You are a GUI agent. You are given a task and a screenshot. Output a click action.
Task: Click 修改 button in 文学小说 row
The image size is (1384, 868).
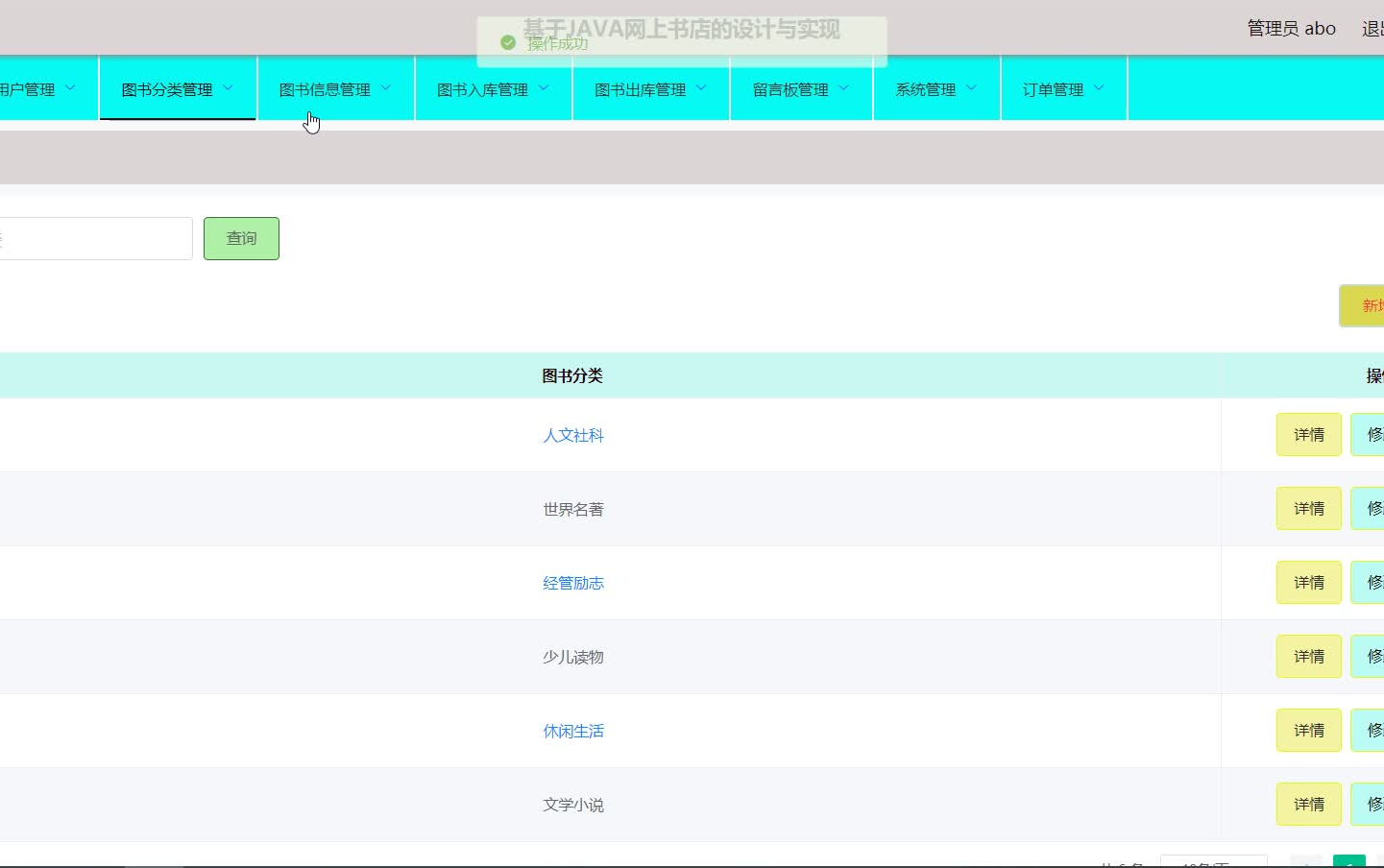click(1368, 805)
